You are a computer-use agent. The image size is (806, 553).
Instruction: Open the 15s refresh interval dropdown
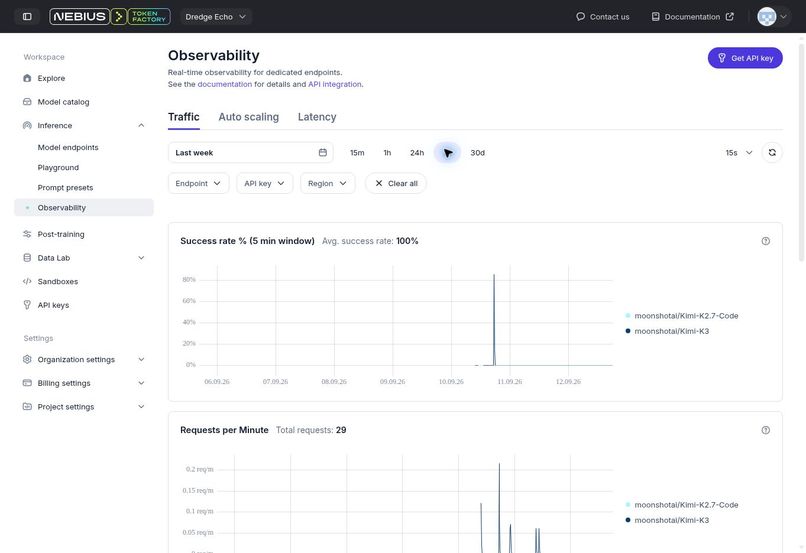(x=739, y=153)
